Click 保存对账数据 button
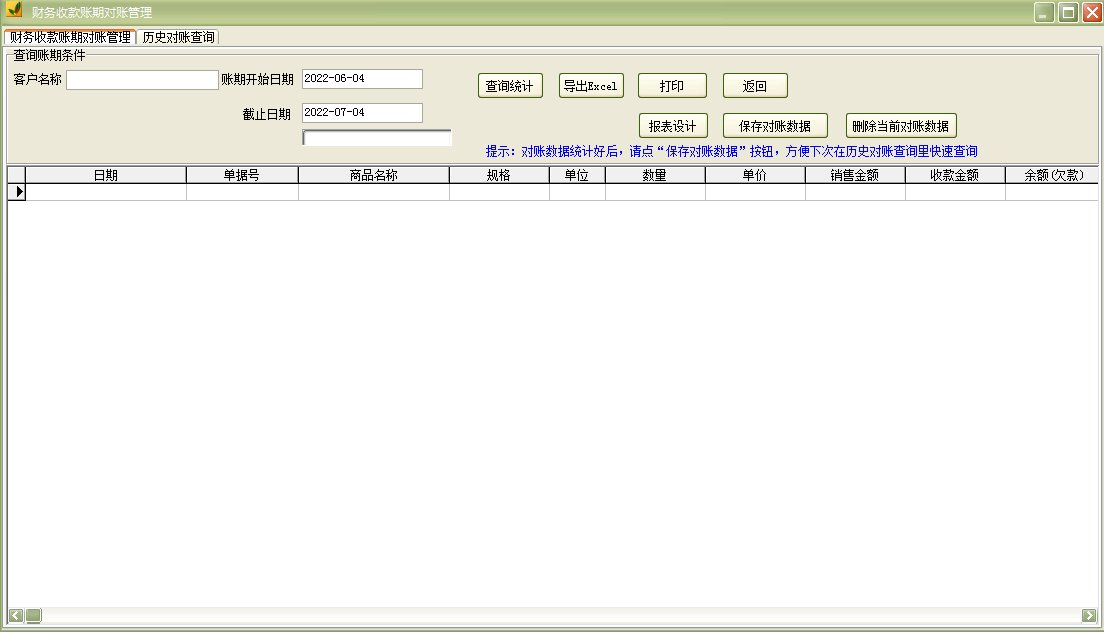The image size is (1104, 632). point(774,126)
